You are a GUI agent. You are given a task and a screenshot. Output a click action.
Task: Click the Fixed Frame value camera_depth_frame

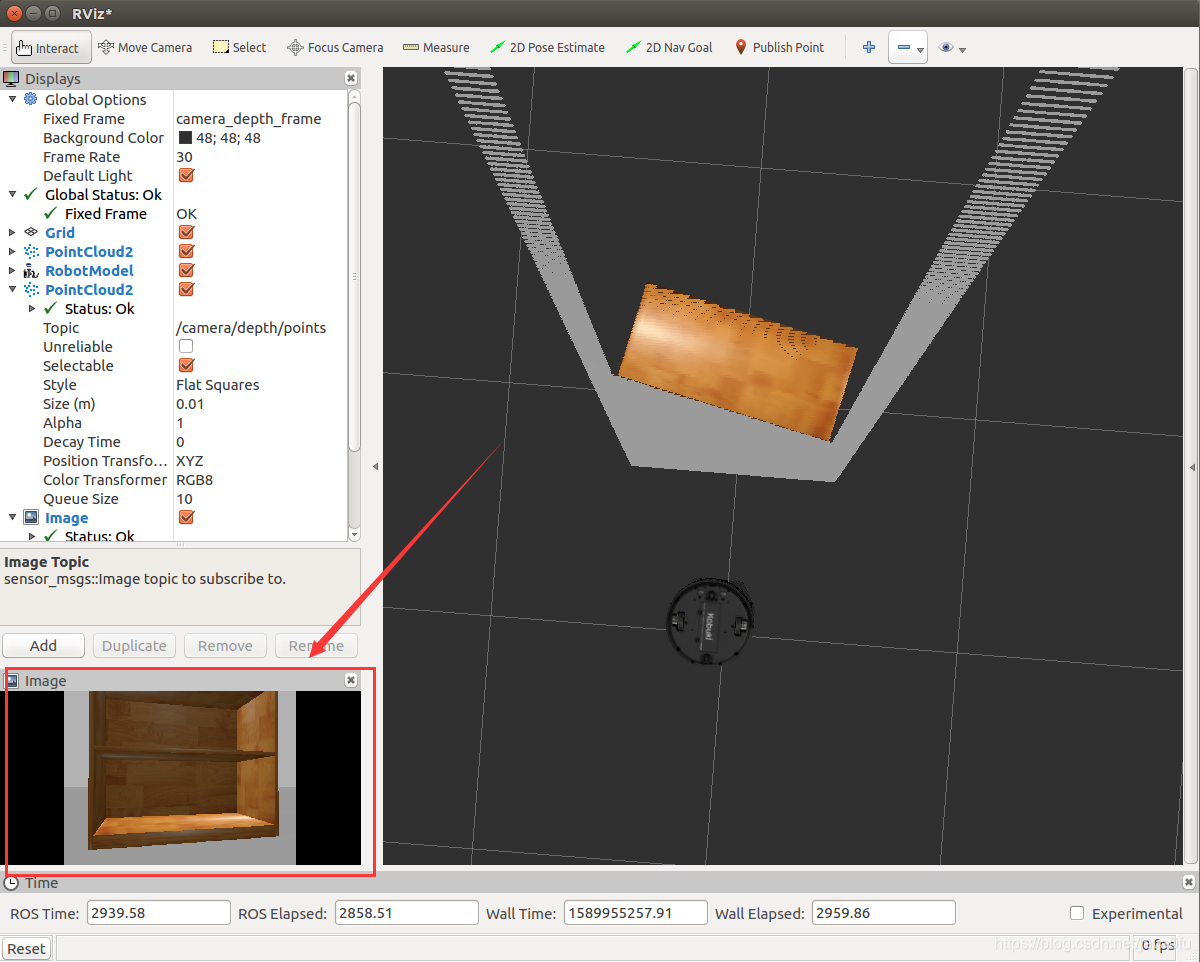tap(248, 118)
